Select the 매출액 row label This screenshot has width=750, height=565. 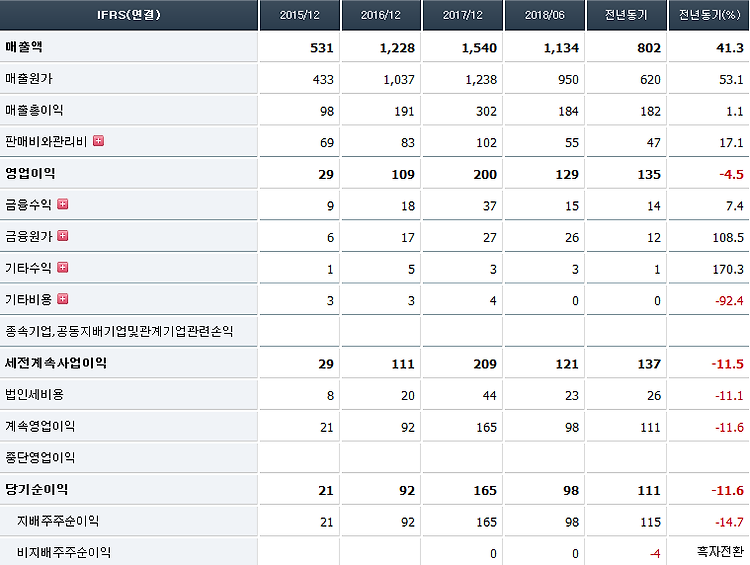point(24,47)
